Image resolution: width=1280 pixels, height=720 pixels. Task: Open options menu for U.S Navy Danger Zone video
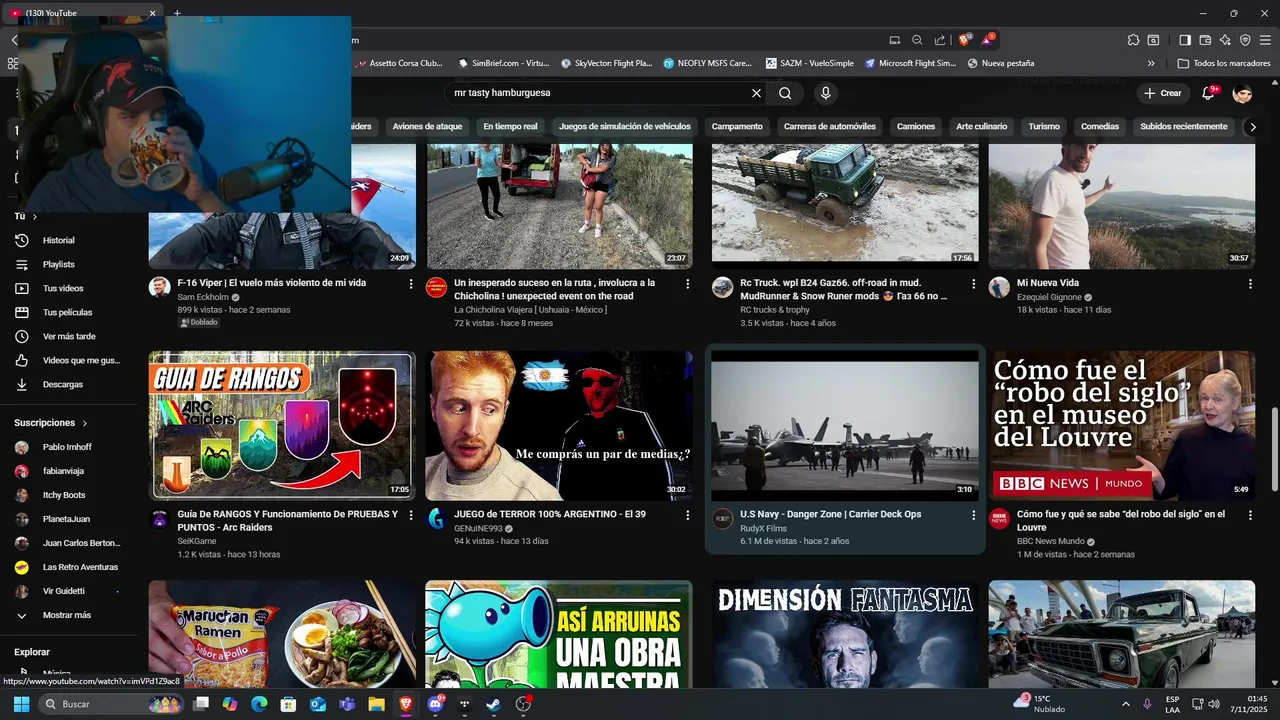[x=973, y=515]
